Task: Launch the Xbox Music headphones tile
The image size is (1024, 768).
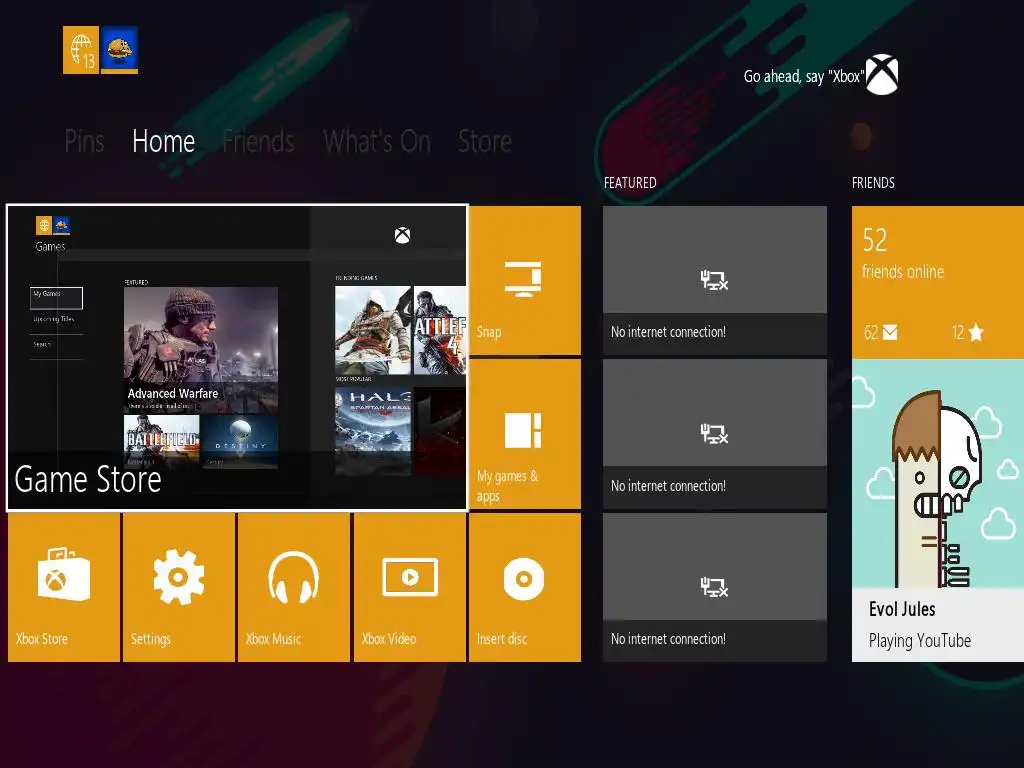Action: [x=294, y=587]
